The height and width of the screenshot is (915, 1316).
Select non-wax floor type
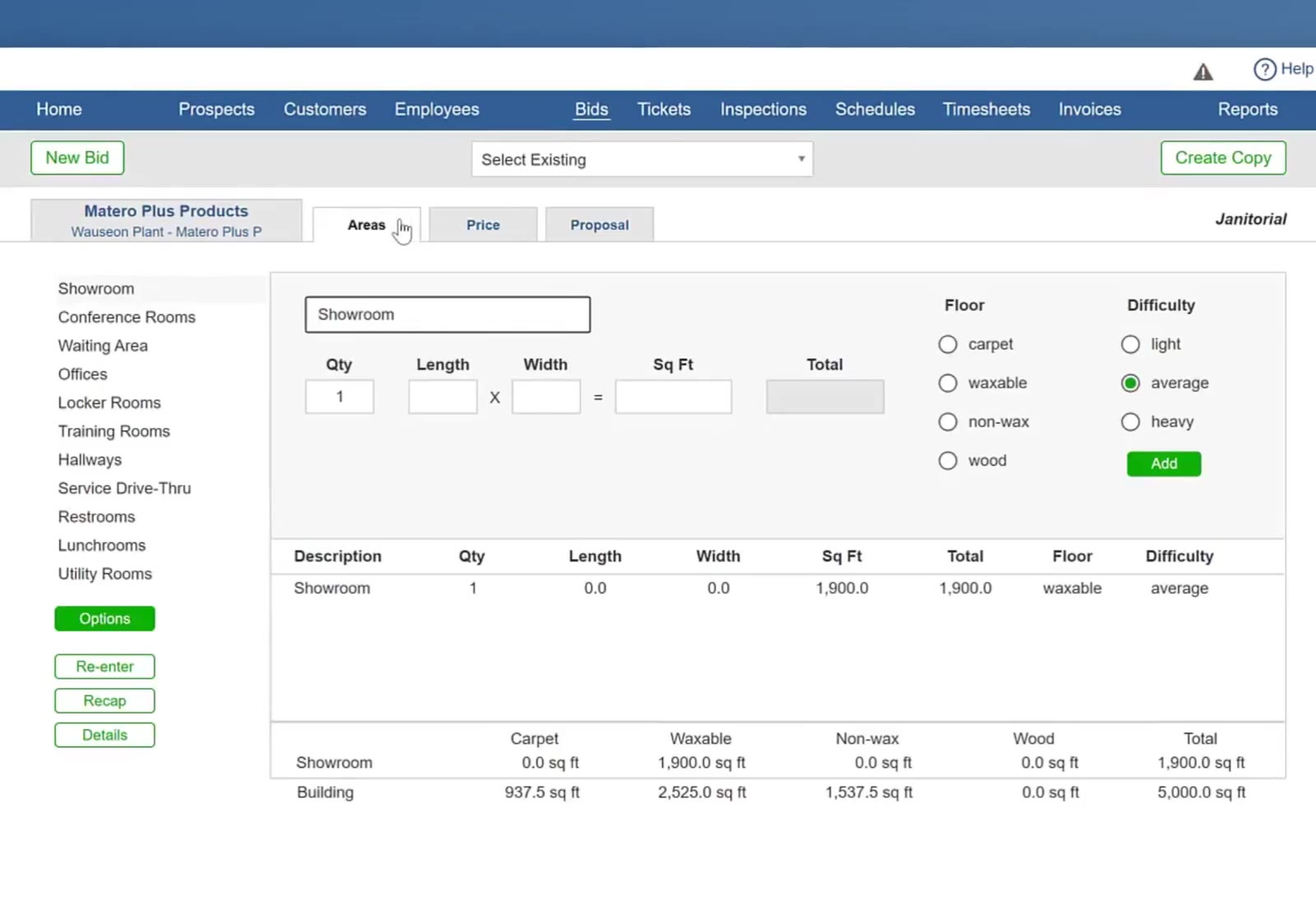pyautogui.click(x=948, y=421)
